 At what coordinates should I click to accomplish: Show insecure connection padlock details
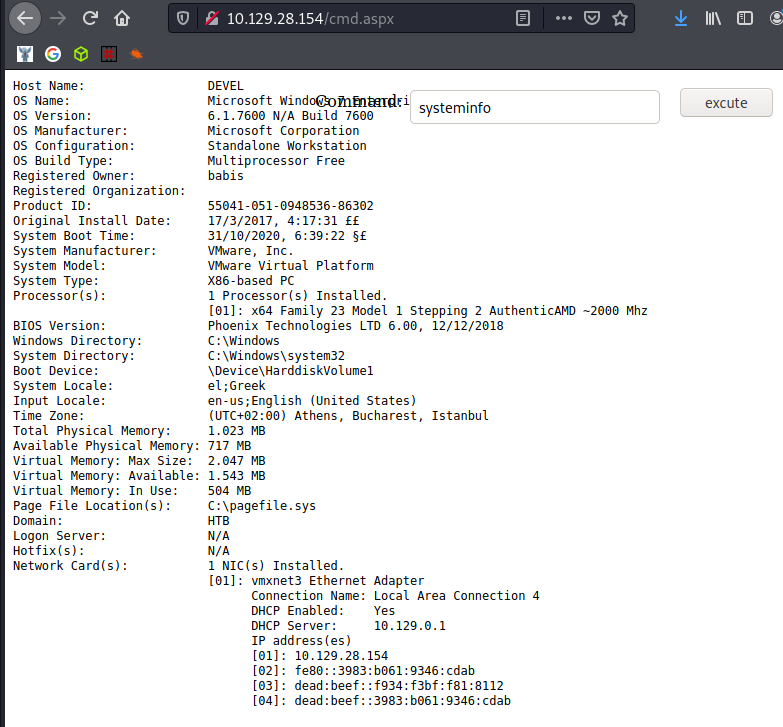coord(210,18)
